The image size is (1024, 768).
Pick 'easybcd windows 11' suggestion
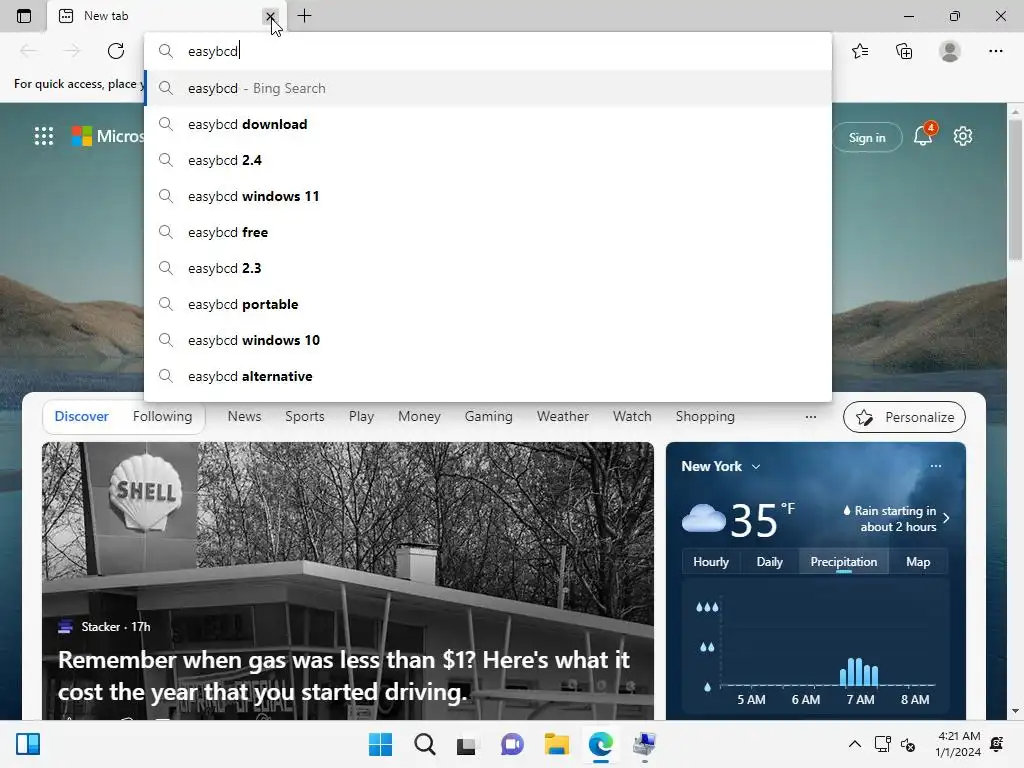point(488,196)
